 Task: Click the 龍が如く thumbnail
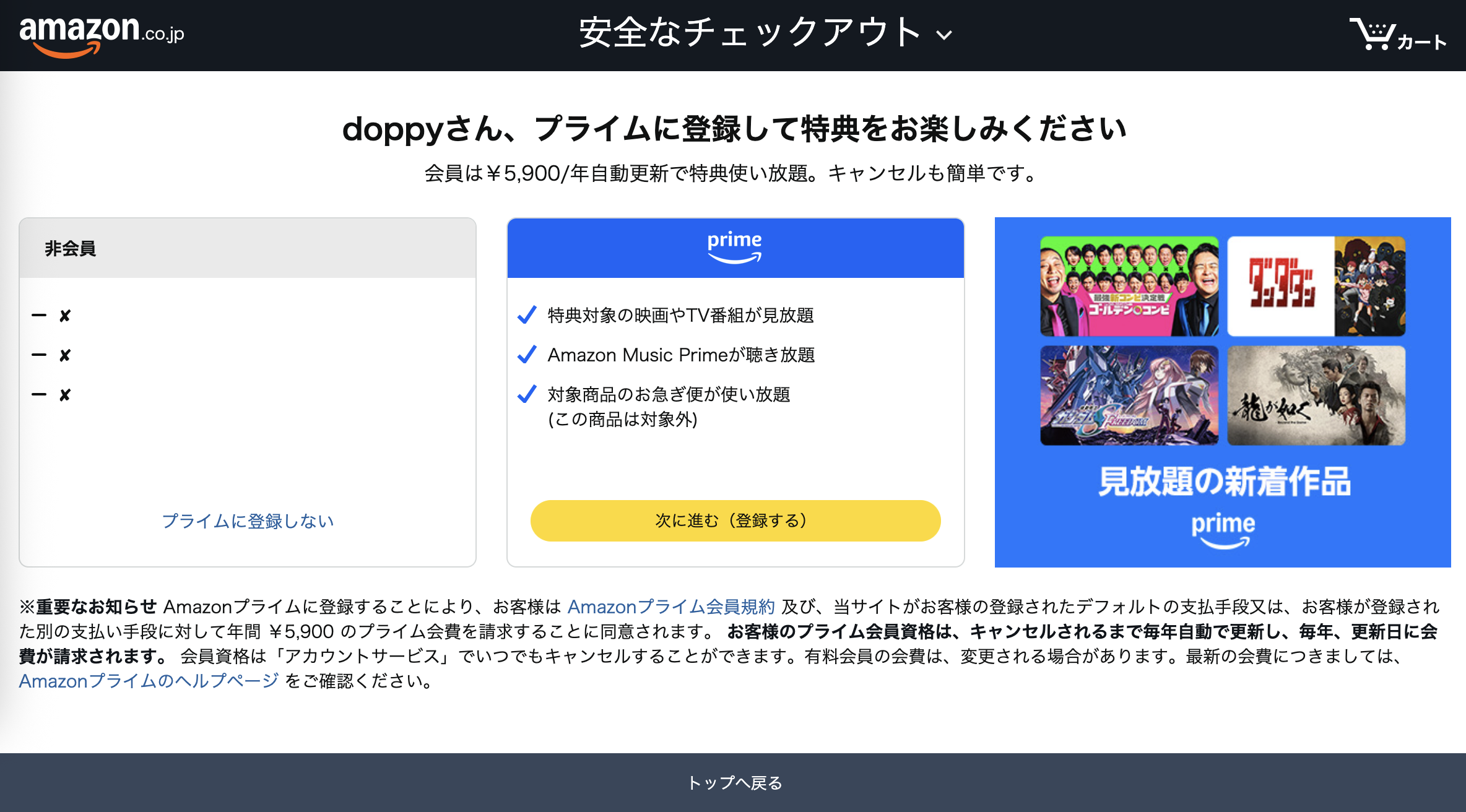point(1316,395)
